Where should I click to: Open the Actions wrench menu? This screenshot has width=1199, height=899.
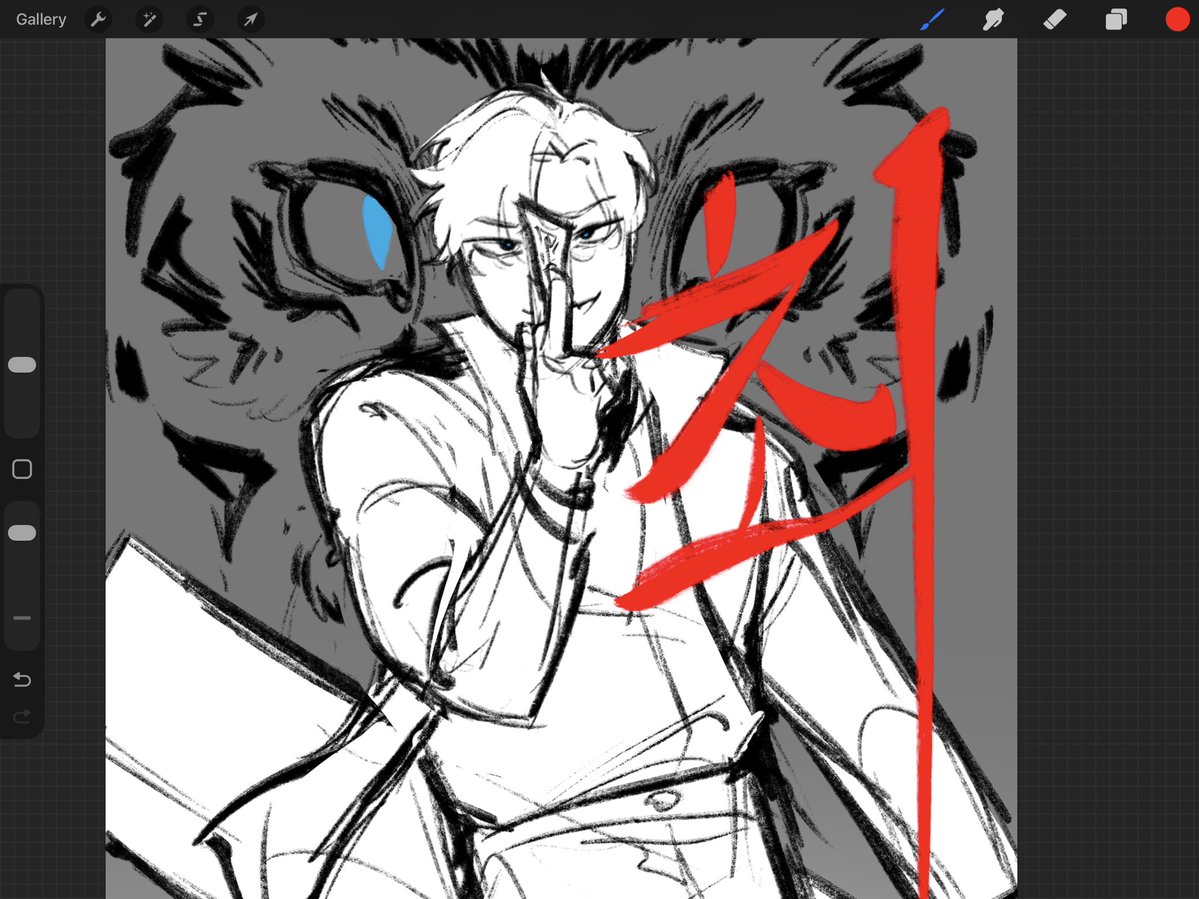pyautogui.click(x=98, y=19)
